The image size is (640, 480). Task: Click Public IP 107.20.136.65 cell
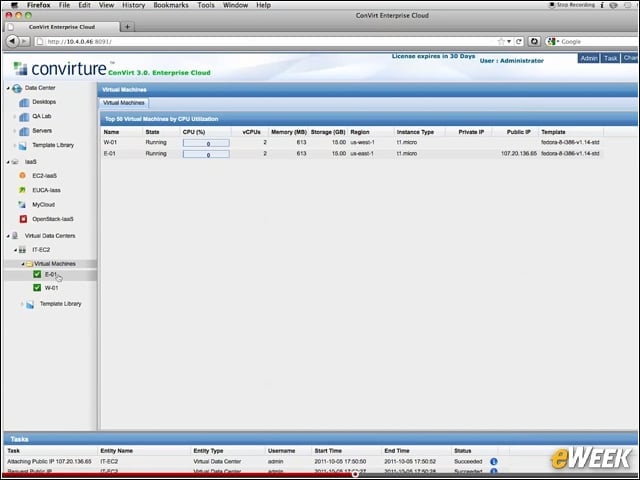coord(519,154)
